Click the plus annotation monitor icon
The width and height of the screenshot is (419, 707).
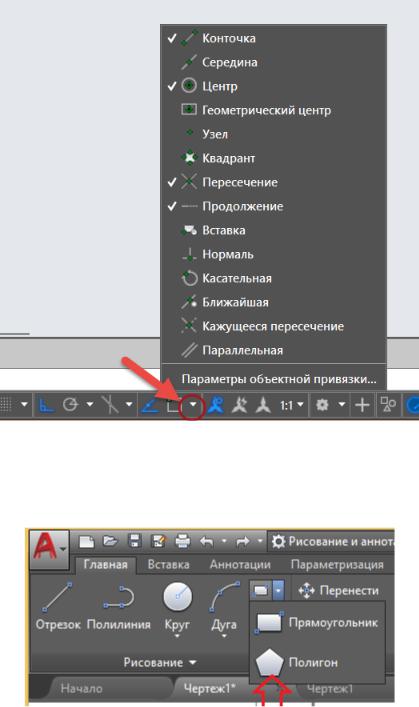pos(362,405)
